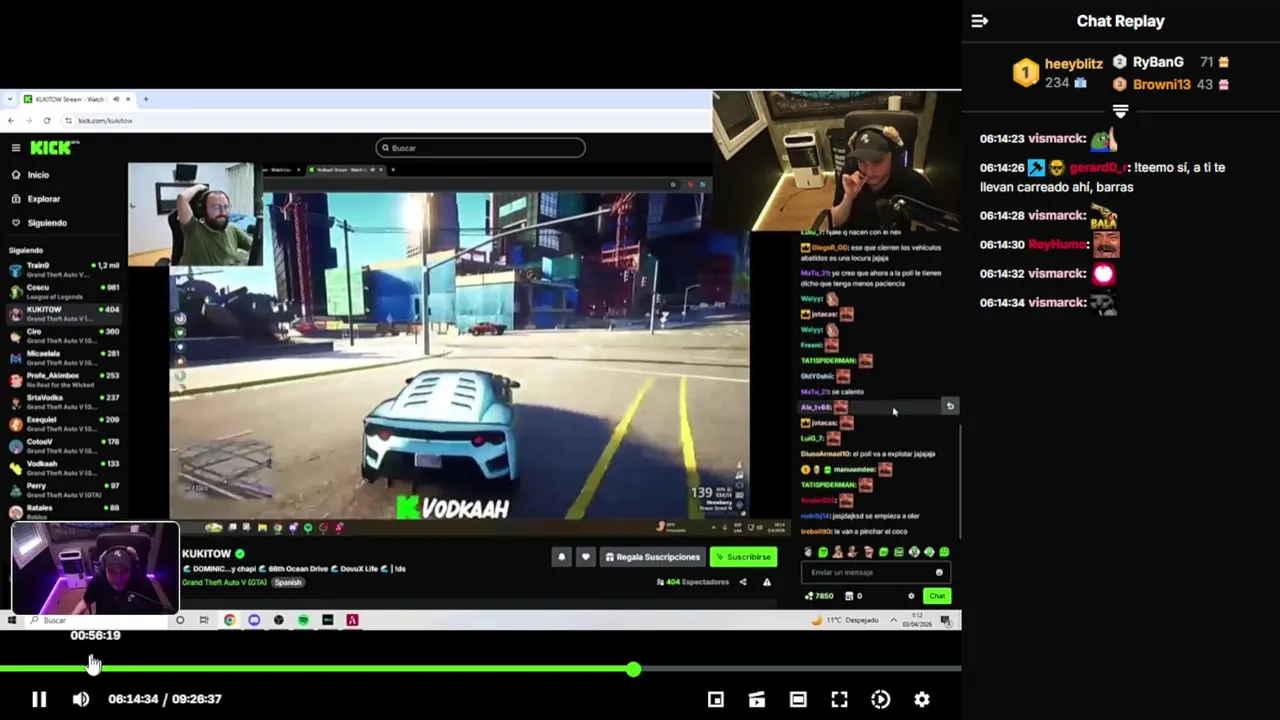Click the green seek bar handle
Screen dimensions: 1280x720
[x=633, y=669]
